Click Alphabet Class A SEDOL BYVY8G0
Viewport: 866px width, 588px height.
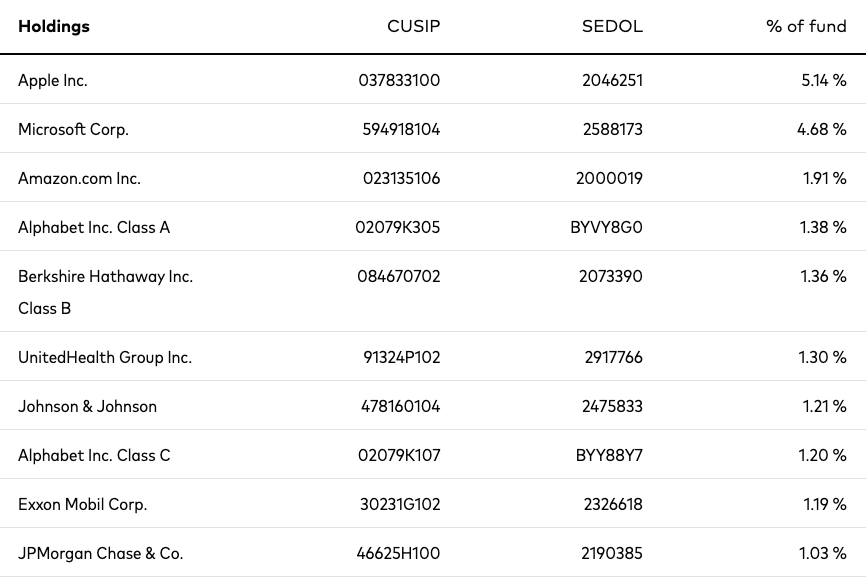pos(606,227)
